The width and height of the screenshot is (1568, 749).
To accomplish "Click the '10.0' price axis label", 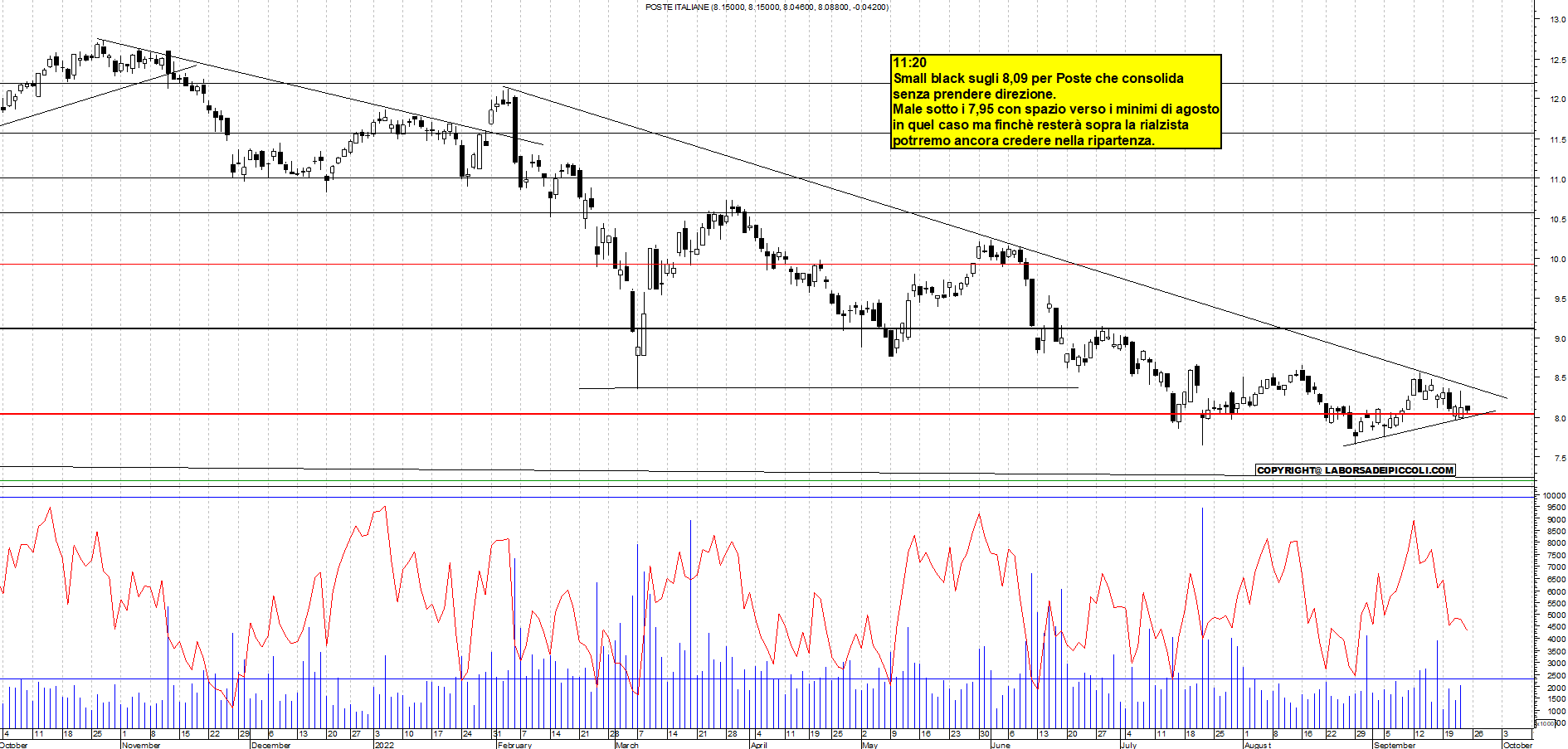I will point(1557,260).
